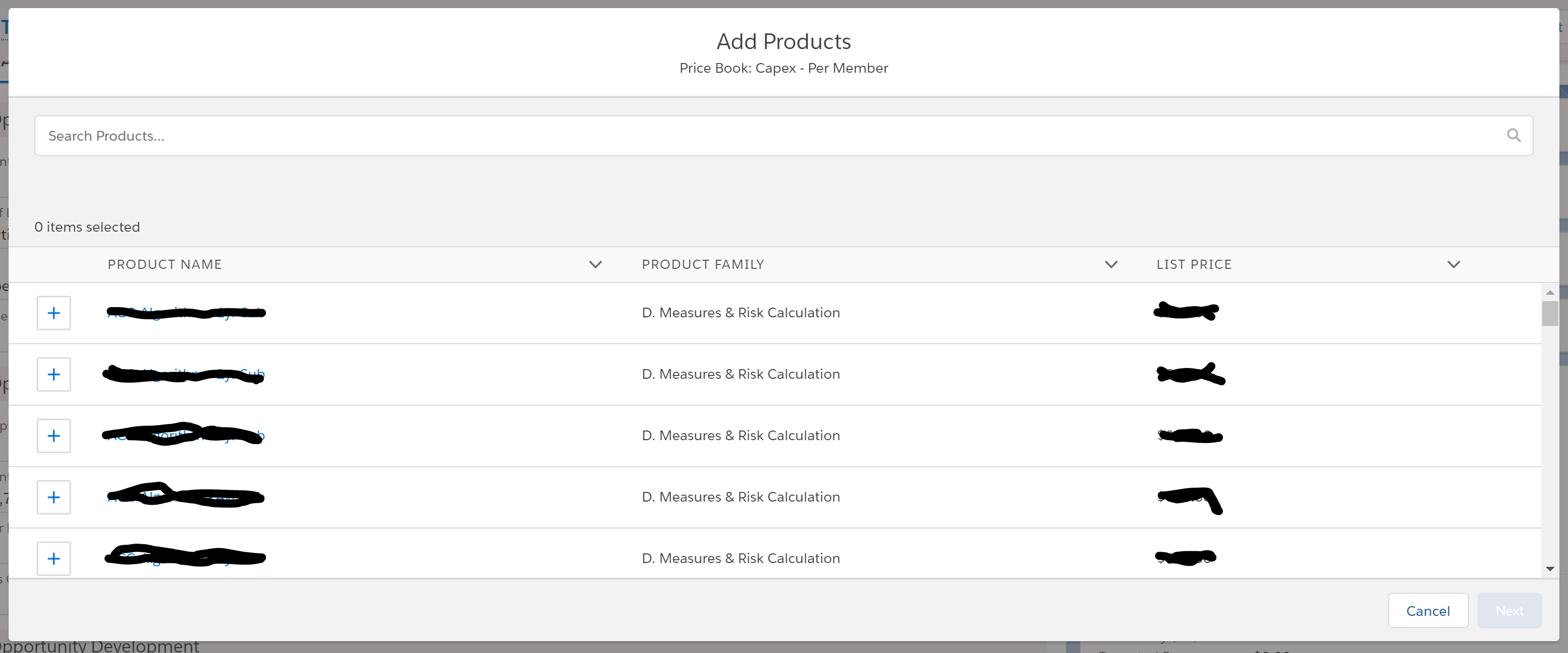Add the second product using its plus icon

click(x=53, y=374)
